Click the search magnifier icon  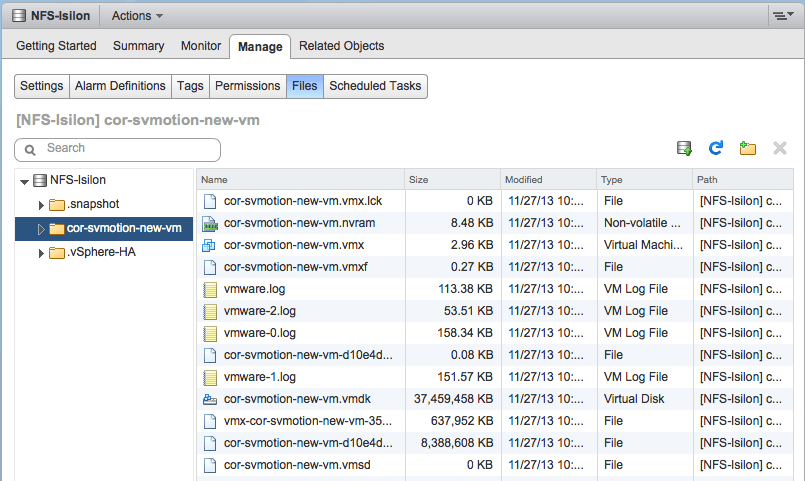coord(30,149)
